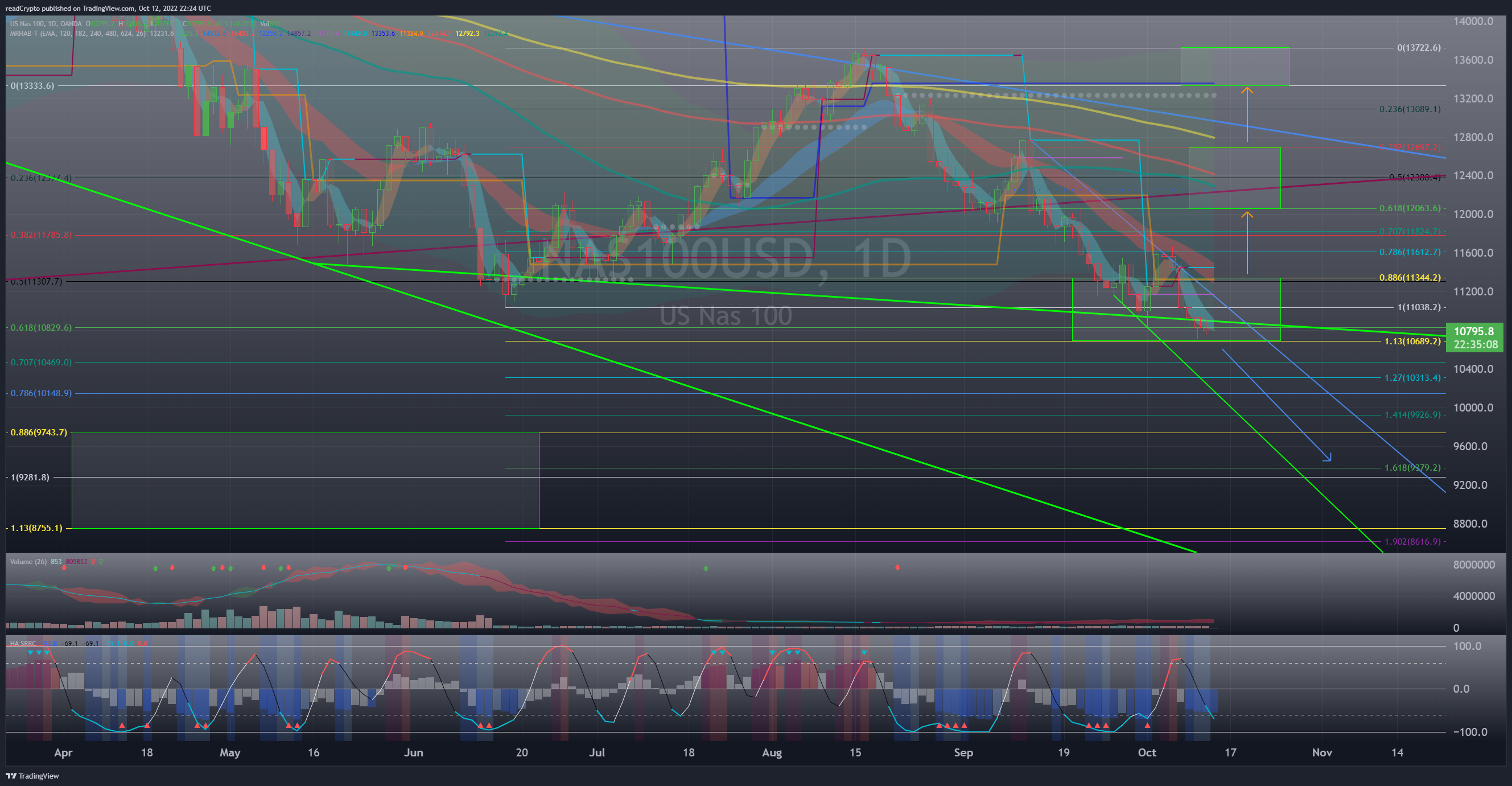Viewport: 1512px width, 786px height.
Task: Click the 'US Nas 100, 1D, OANDA' legend title
Action: click(x=46, y=24)
